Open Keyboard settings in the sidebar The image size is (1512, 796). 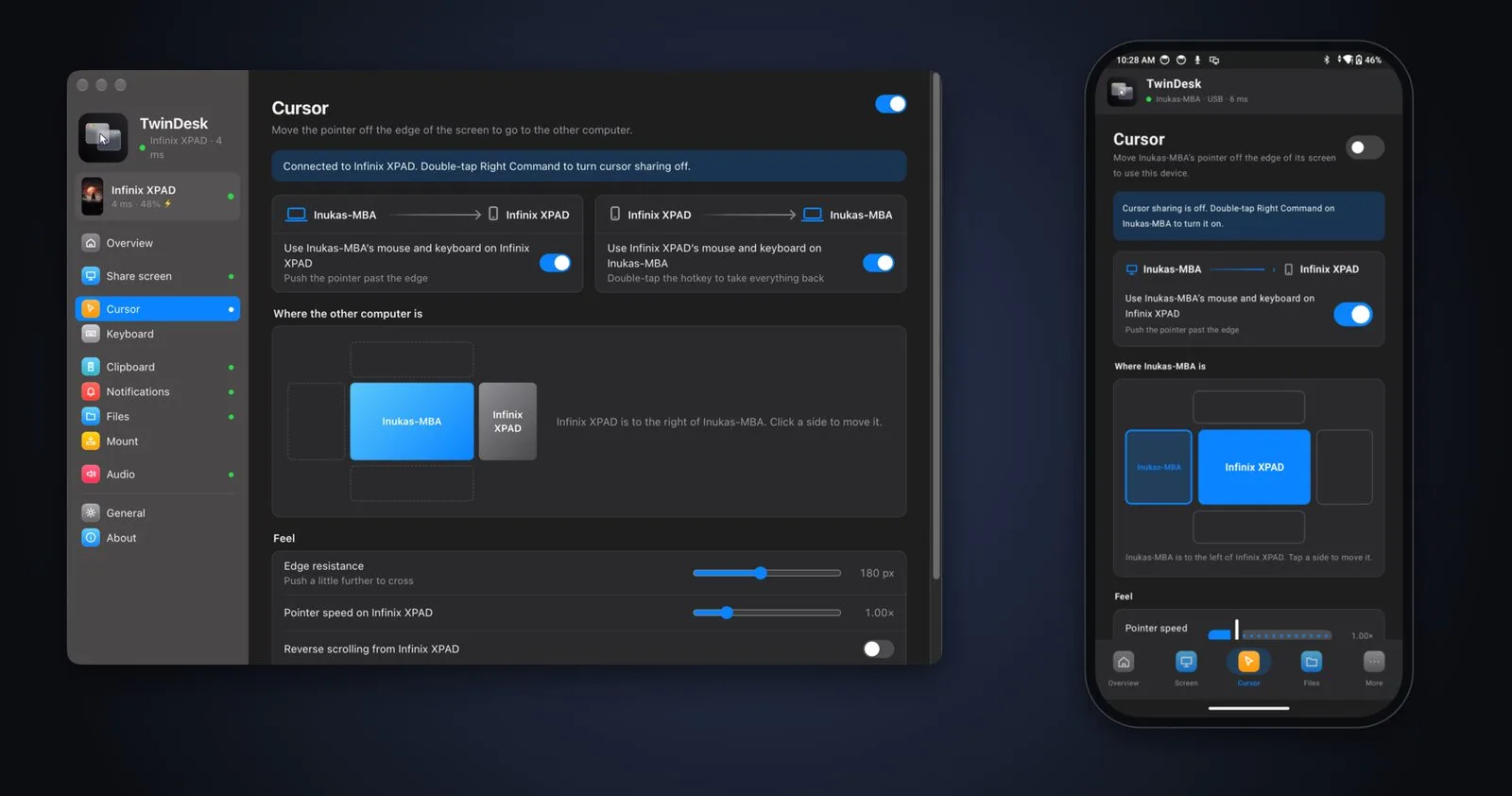tap(157, 334)
